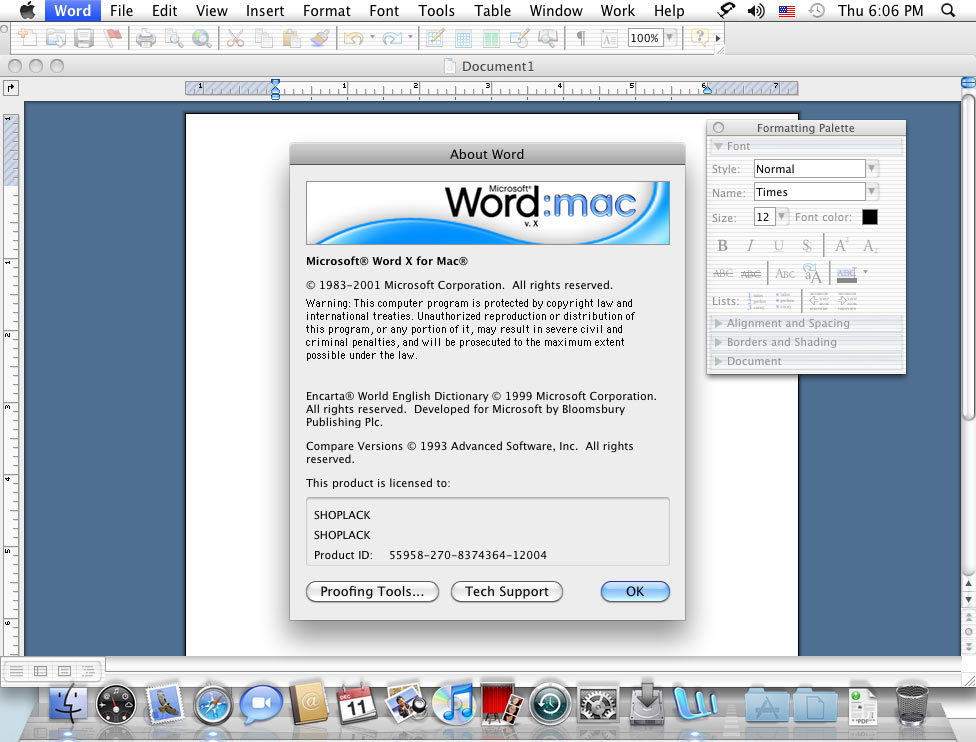The image size is (976, 742).
Task: Click the Undo arrow icon
Action: [x=352, y=38]
